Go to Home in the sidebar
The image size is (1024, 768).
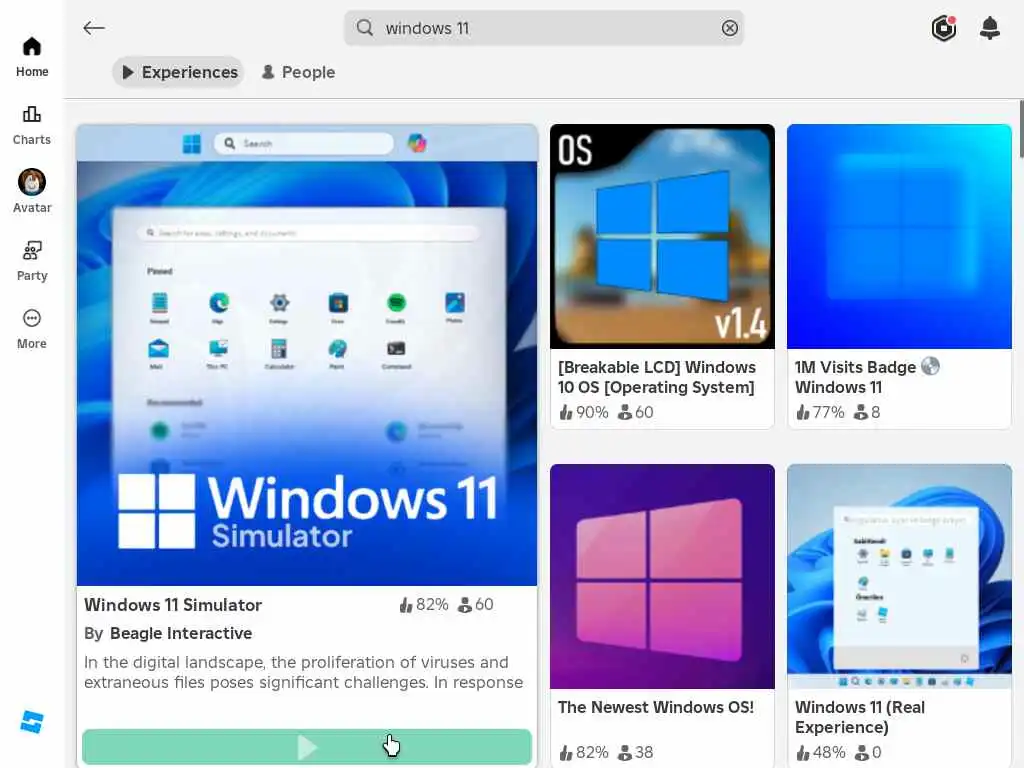tap(31, 57)
